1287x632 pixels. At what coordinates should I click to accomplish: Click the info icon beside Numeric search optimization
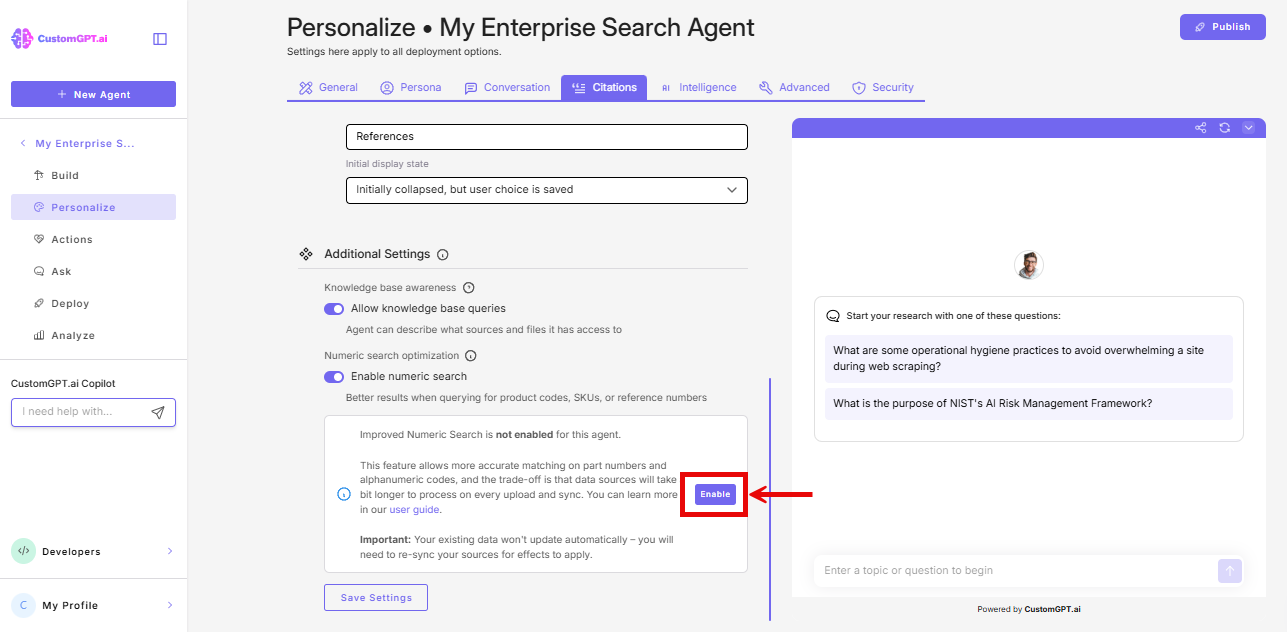470,356
